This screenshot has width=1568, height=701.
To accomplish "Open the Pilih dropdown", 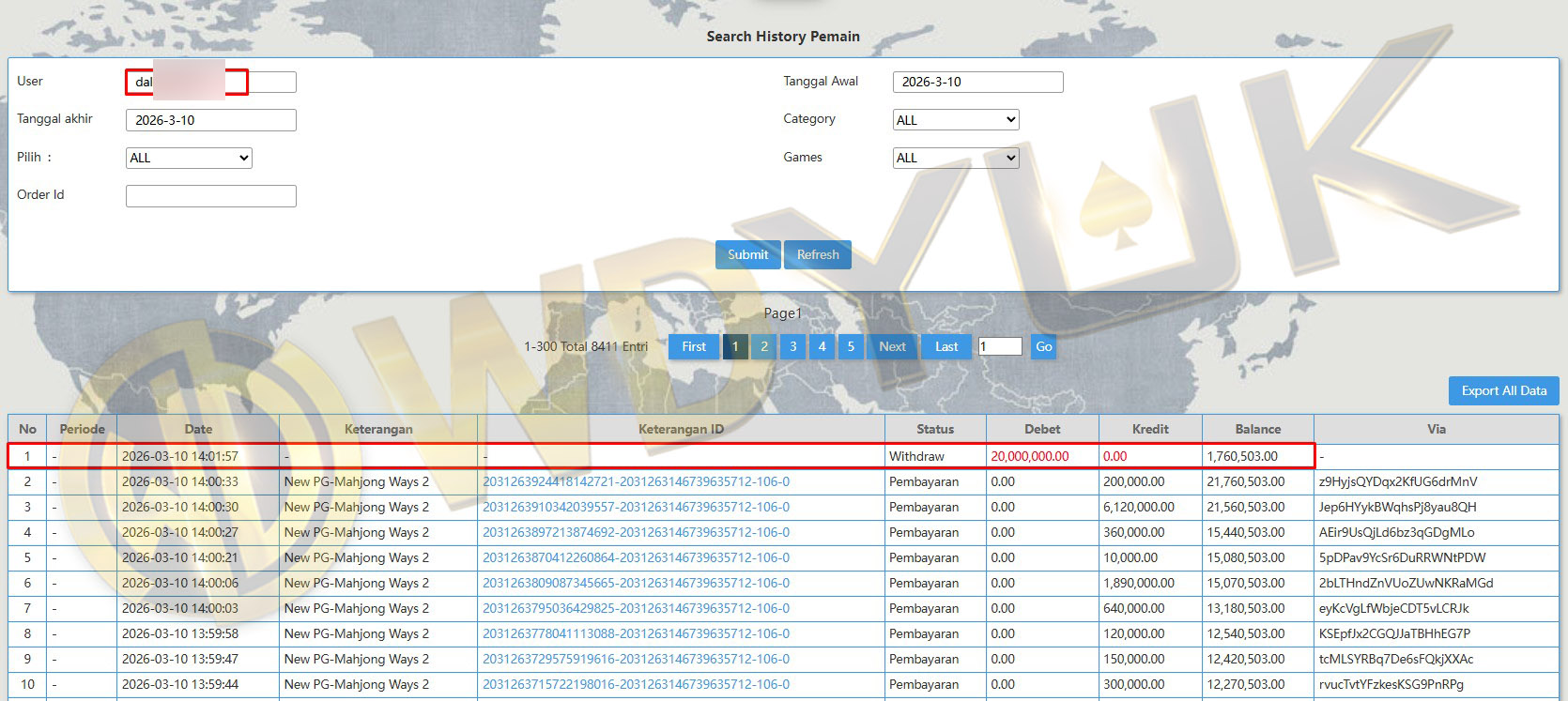I will point(189,158).
